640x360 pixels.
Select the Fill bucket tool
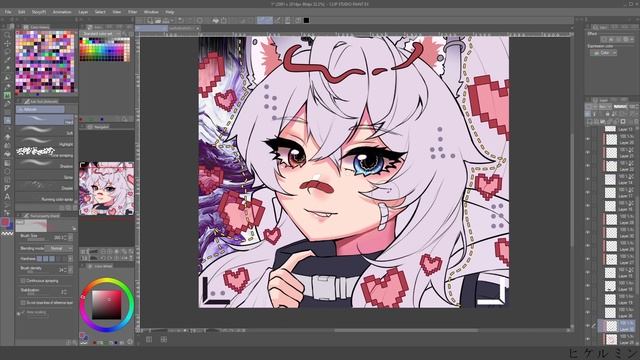click(7, 154)
